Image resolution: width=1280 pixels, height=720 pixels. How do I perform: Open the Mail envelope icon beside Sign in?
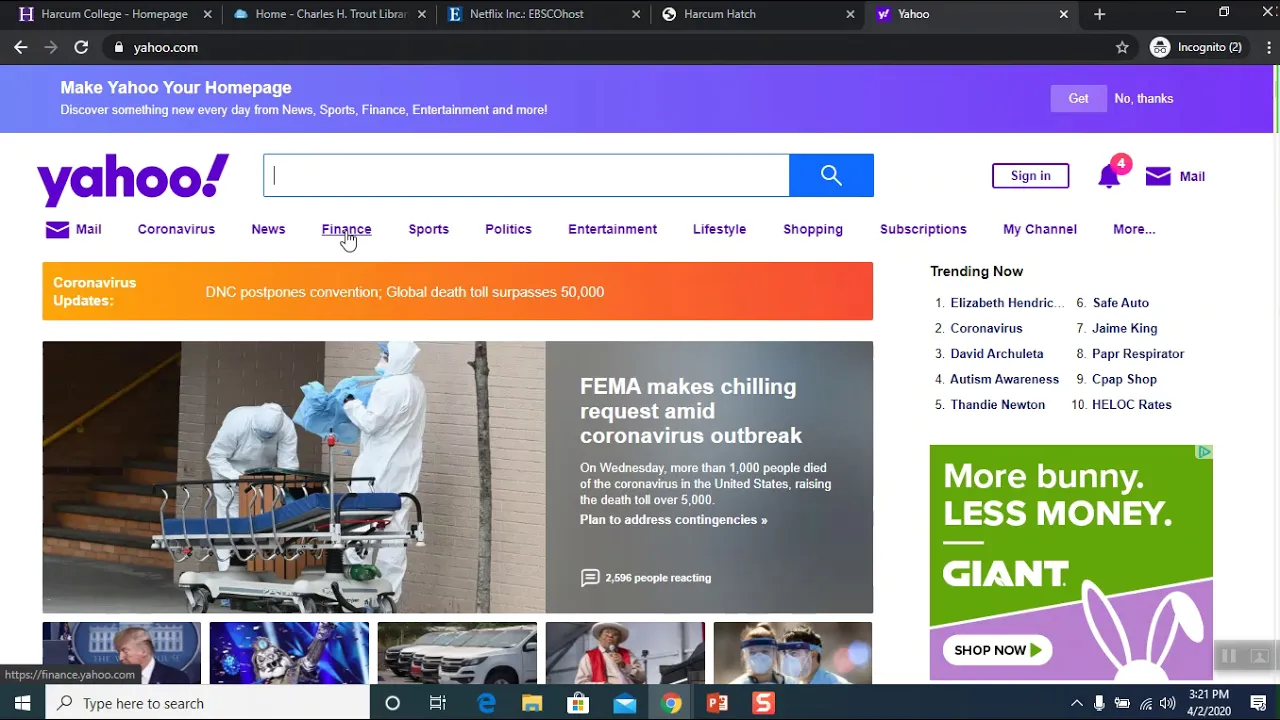click(x=1158, y=176)
